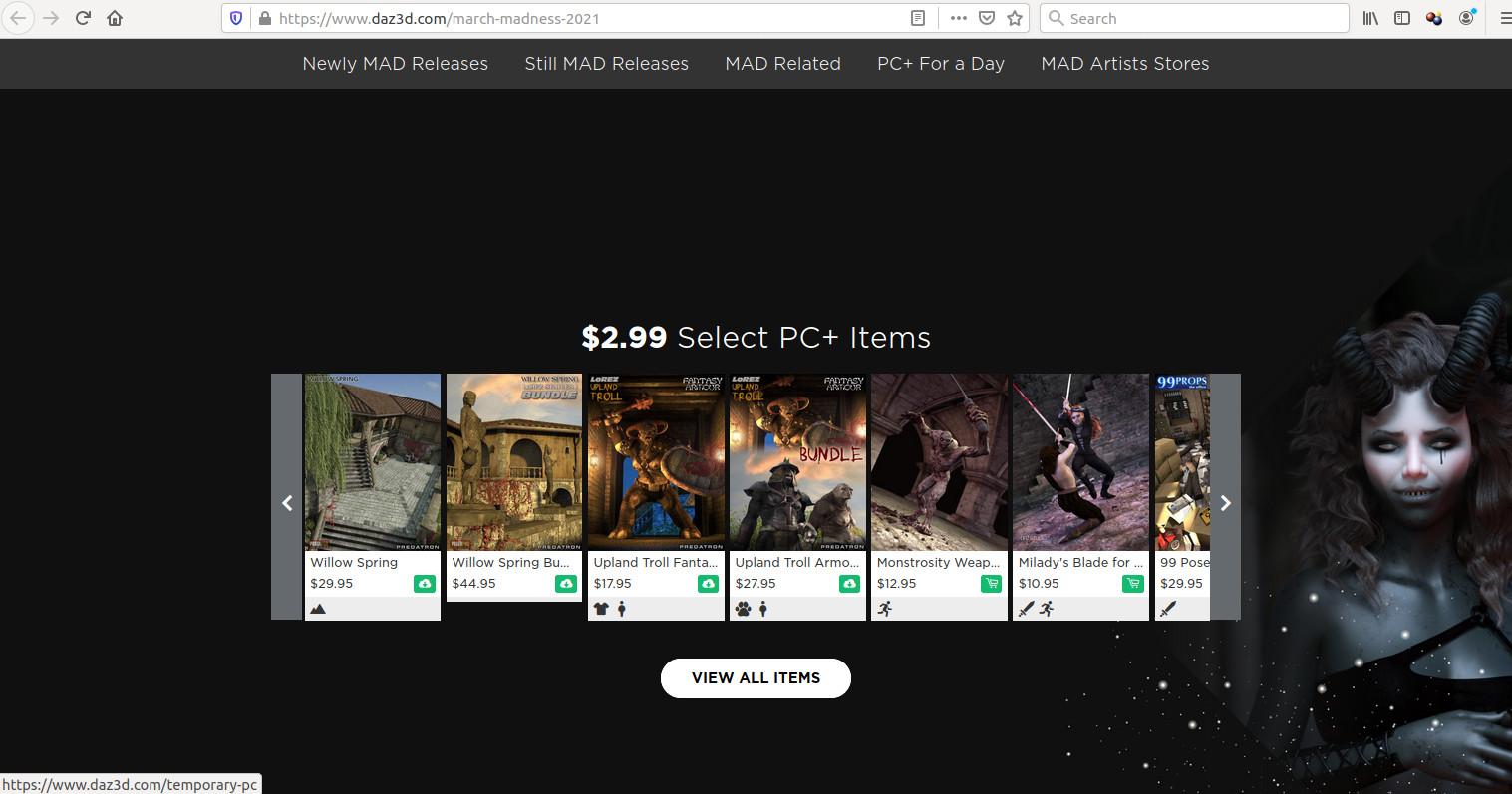Click the person figure icon under Upland Troll Armor
The width and height of the screenshot is (1512, 794).
point(763,609)
